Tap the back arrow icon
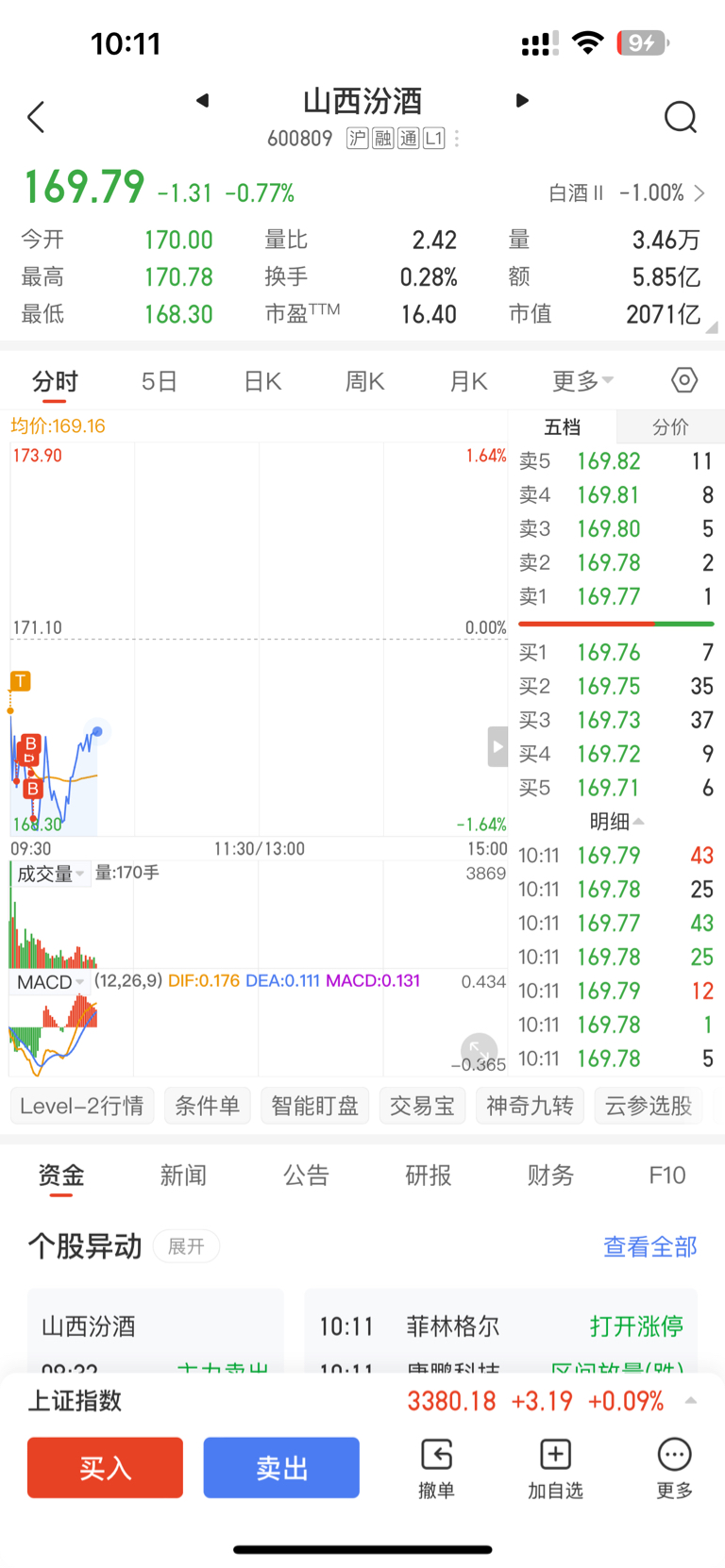 click(36, 118)
